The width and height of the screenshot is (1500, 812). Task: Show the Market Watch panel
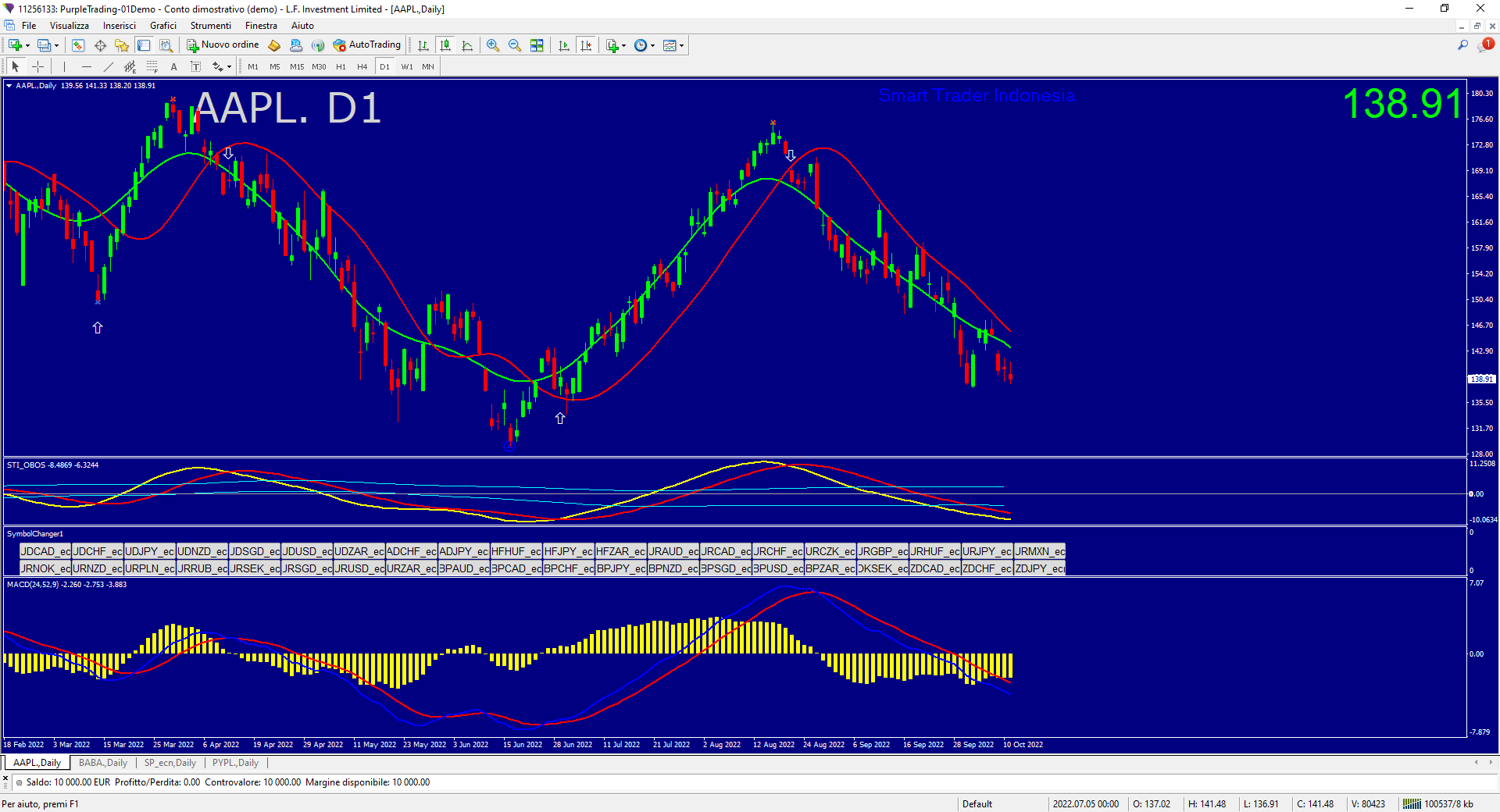[78, 45]
